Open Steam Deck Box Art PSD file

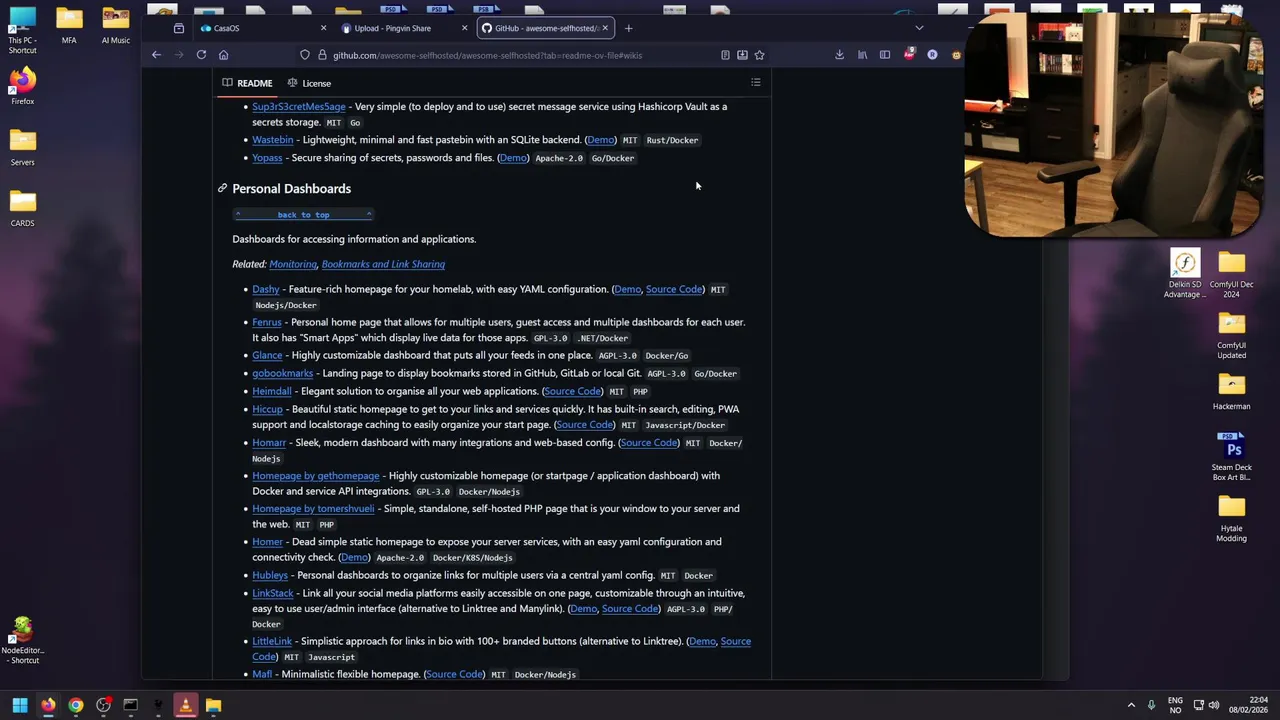pyautogui.click(x=1231, y=456)
